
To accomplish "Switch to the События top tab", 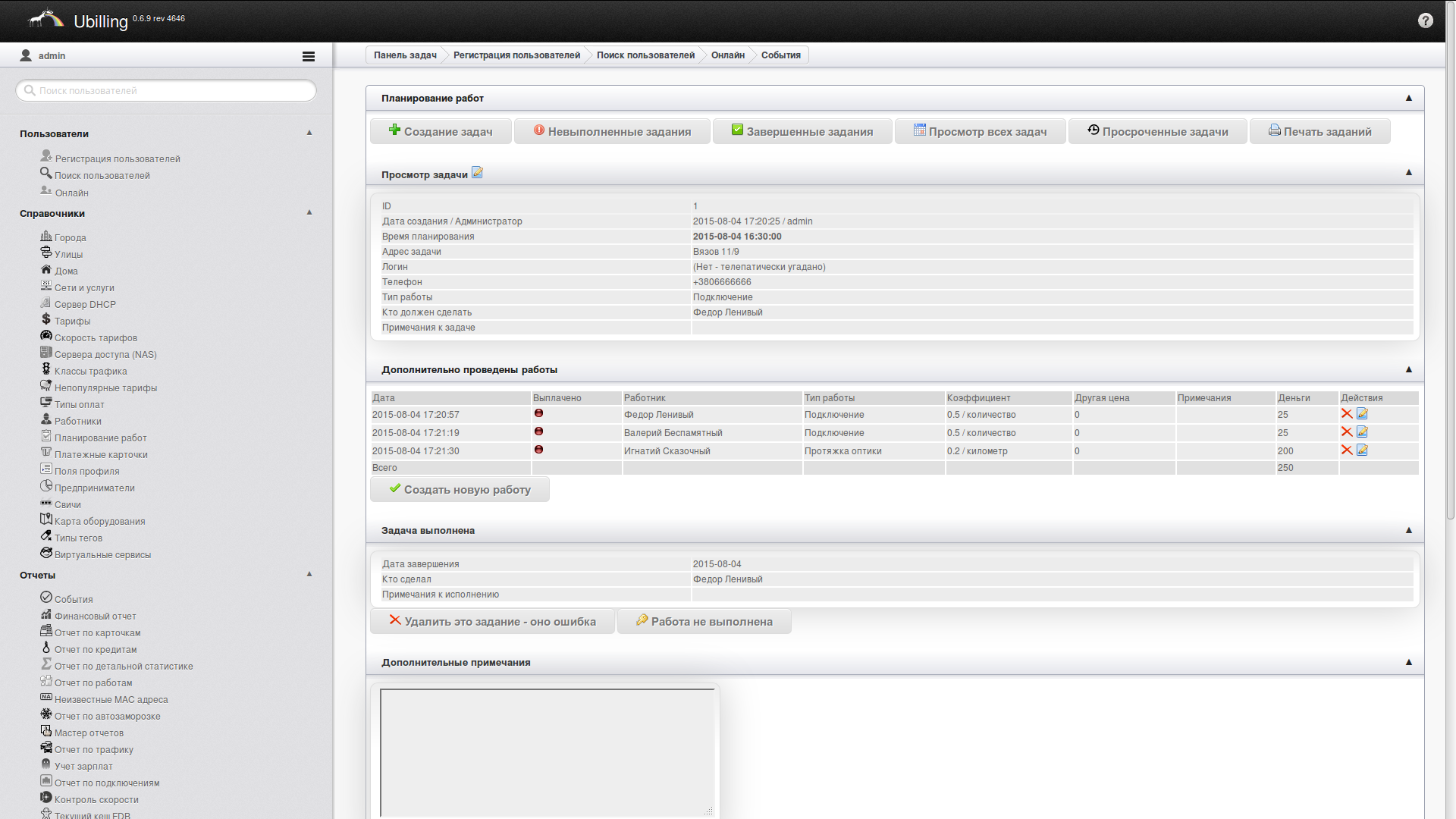I will click(780, 55).
